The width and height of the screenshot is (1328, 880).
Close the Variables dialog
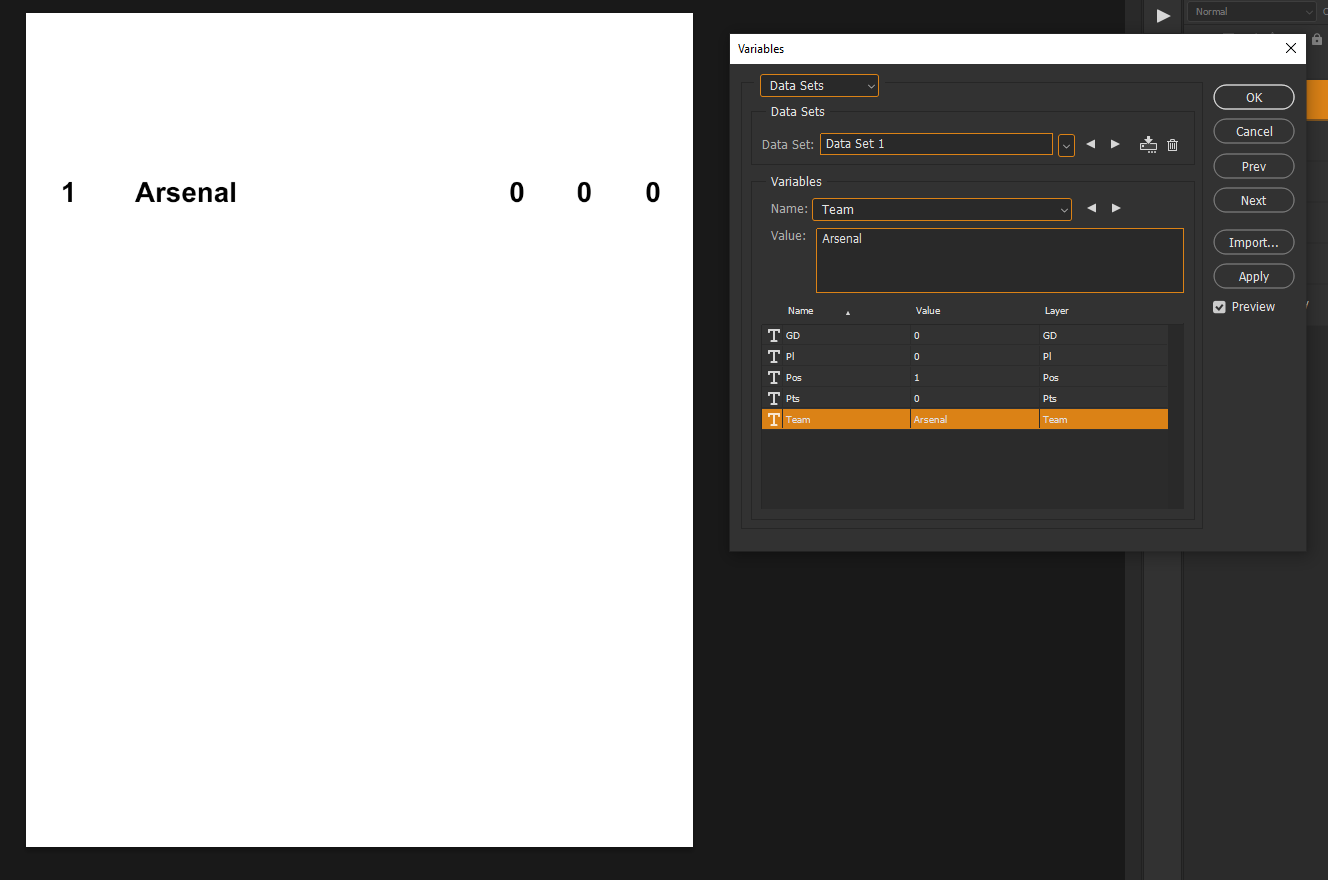click(x=1290, y=48)
